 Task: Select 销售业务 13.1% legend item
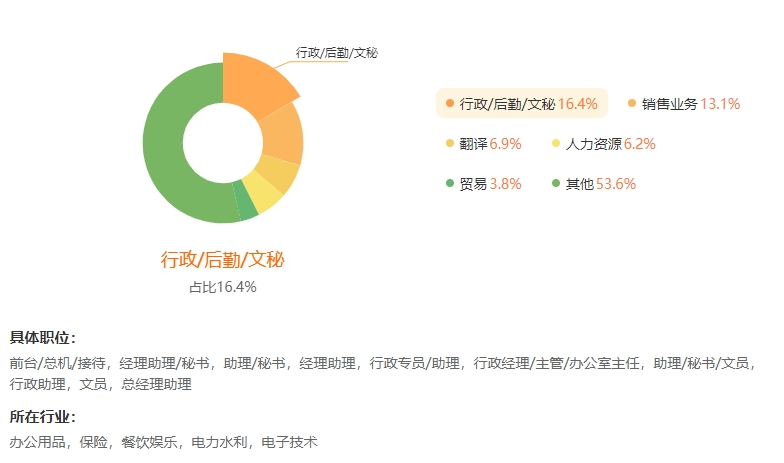pyautogui.click(x=684, y=104)
